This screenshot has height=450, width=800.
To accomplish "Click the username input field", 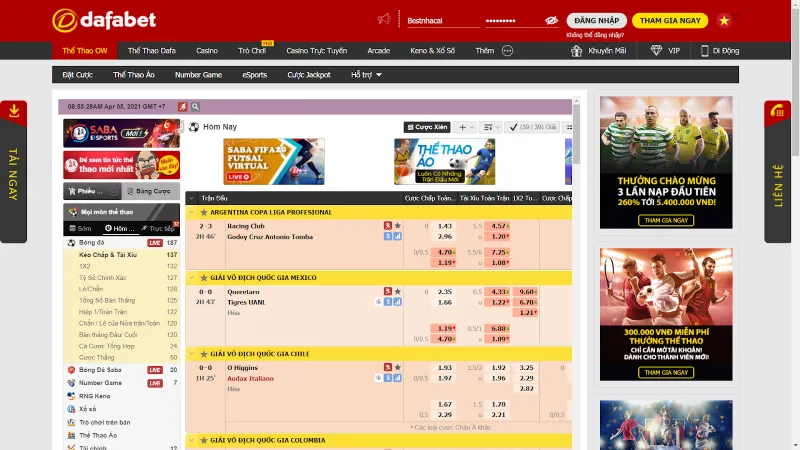I will click(x=443, y=21).
